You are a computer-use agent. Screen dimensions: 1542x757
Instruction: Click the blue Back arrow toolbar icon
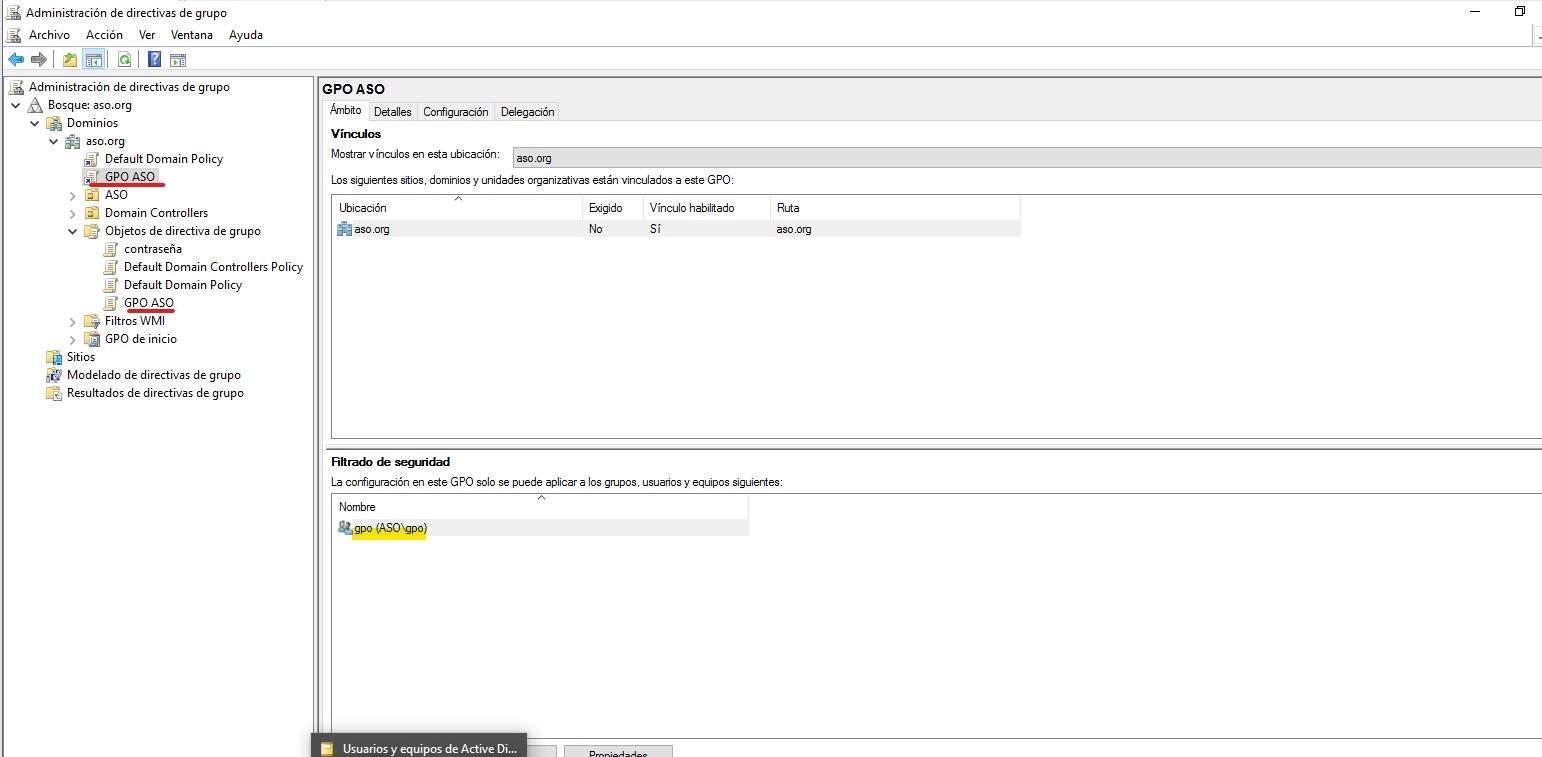[16, 60]
